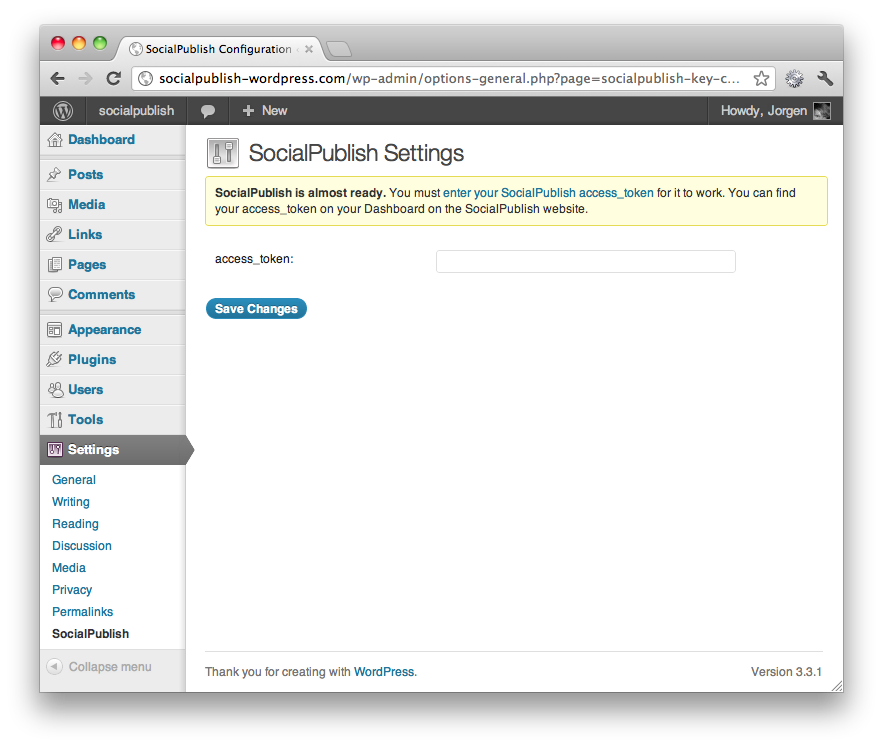Click the SocialPublish Settings page icon

[x=223, y=153]
